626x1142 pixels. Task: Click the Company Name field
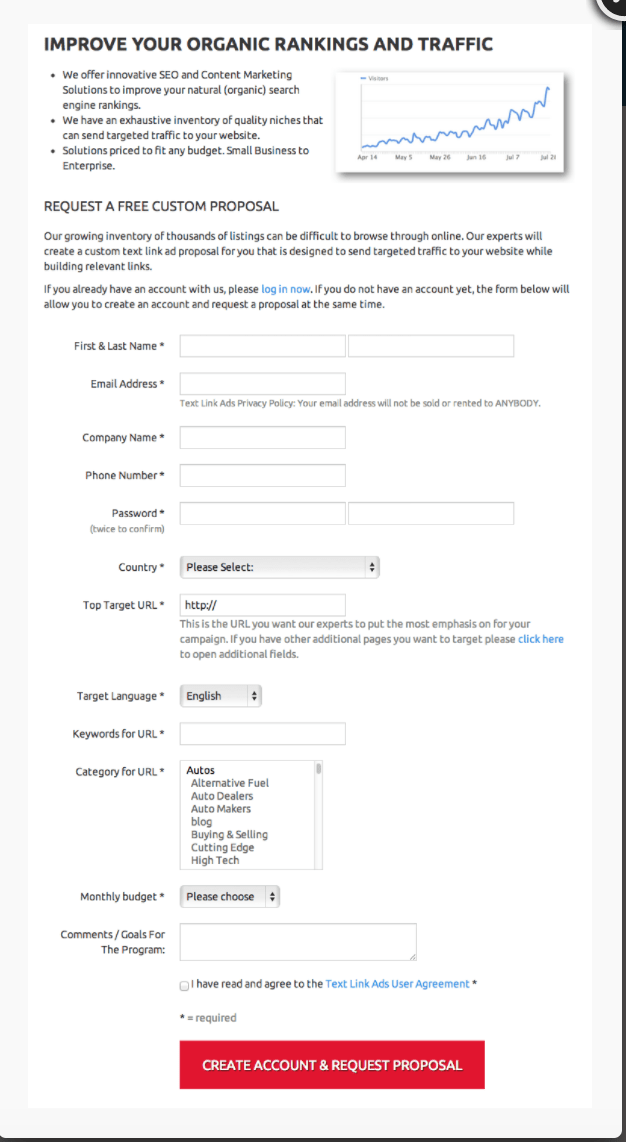tap(261, 437)
